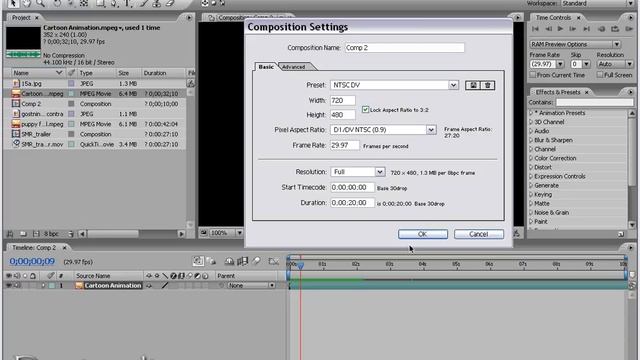The height and width of the screenshot is (360, 640).
Task: Click the timeline current time 0;00;00;09
Action: [32, 261]
